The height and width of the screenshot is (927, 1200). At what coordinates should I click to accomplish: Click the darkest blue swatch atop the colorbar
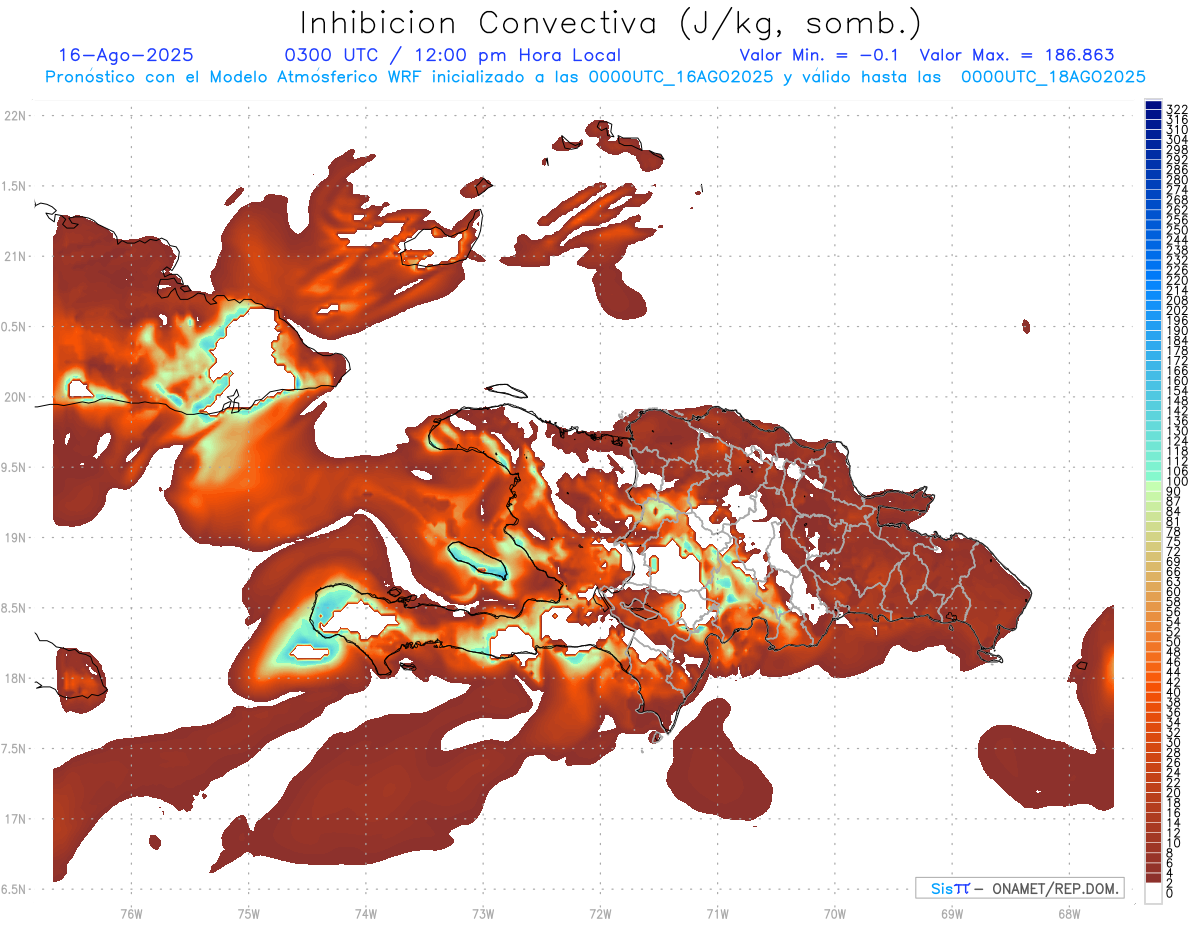(1153, 105)
